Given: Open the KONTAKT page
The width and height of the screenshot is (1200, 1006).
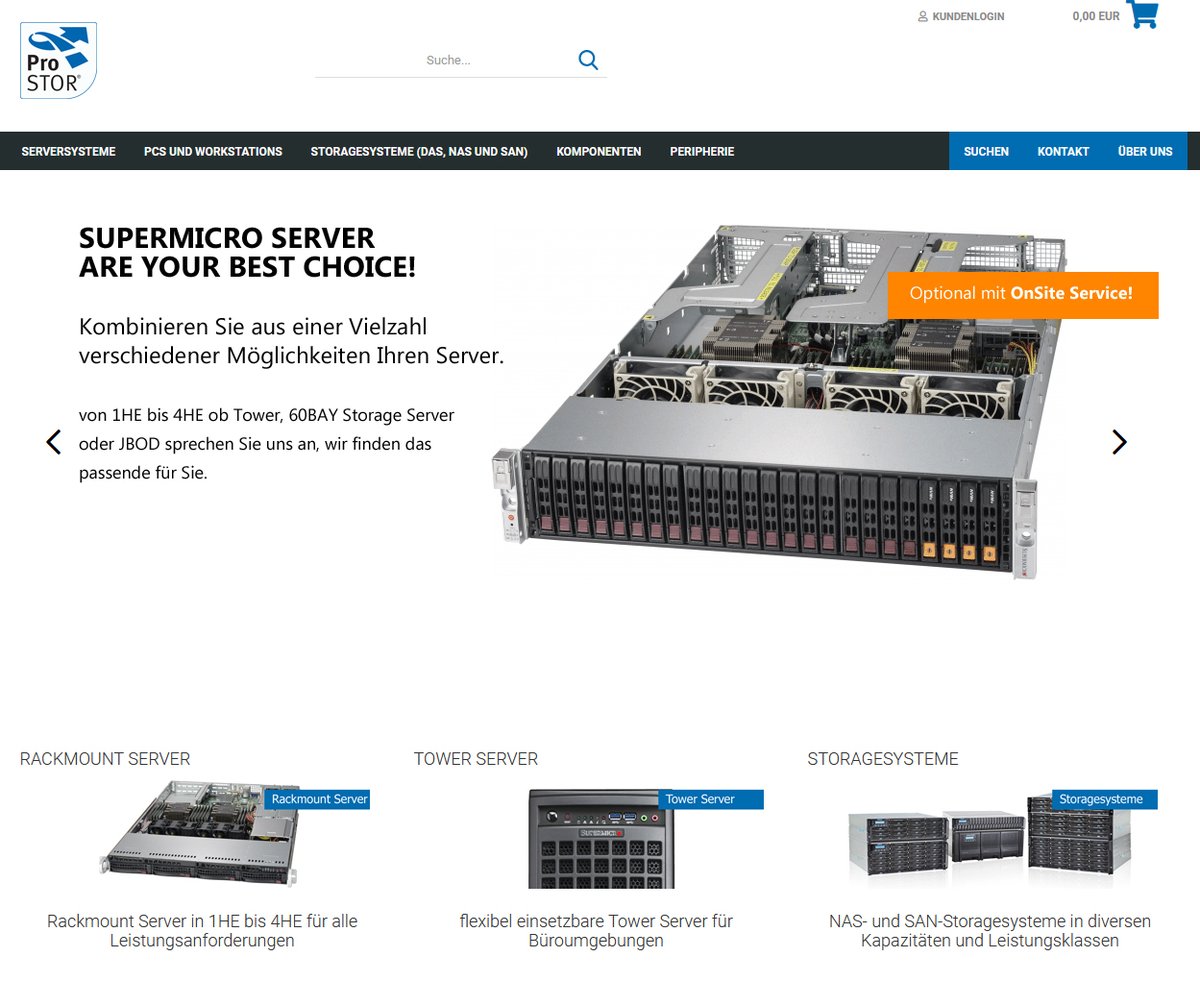Looking at the screenshot, I should pyautogui.click(x=1063, y=151).
